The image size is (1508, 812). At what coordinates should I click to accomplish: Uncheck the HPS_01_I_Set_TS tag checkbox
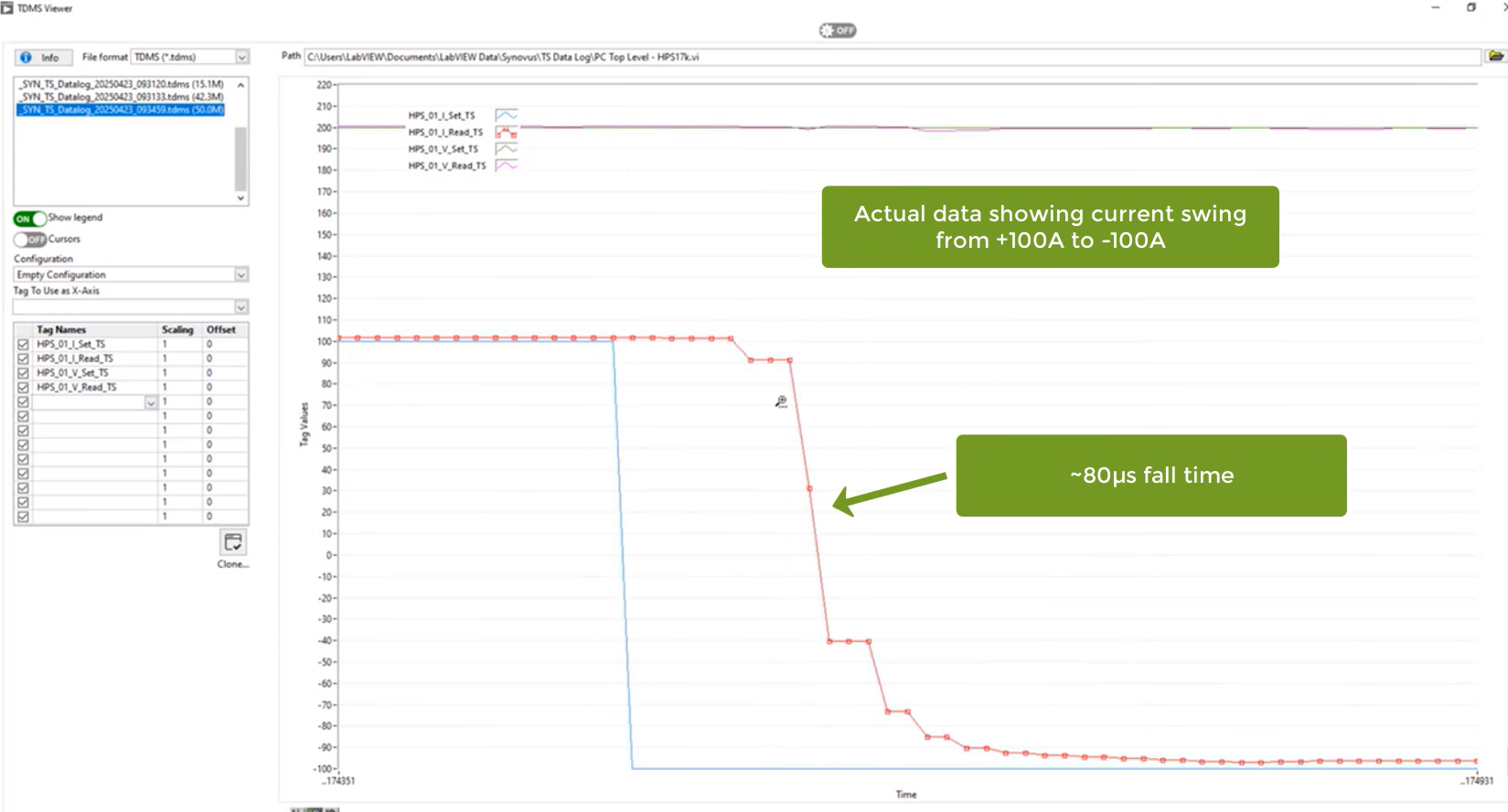23,345
